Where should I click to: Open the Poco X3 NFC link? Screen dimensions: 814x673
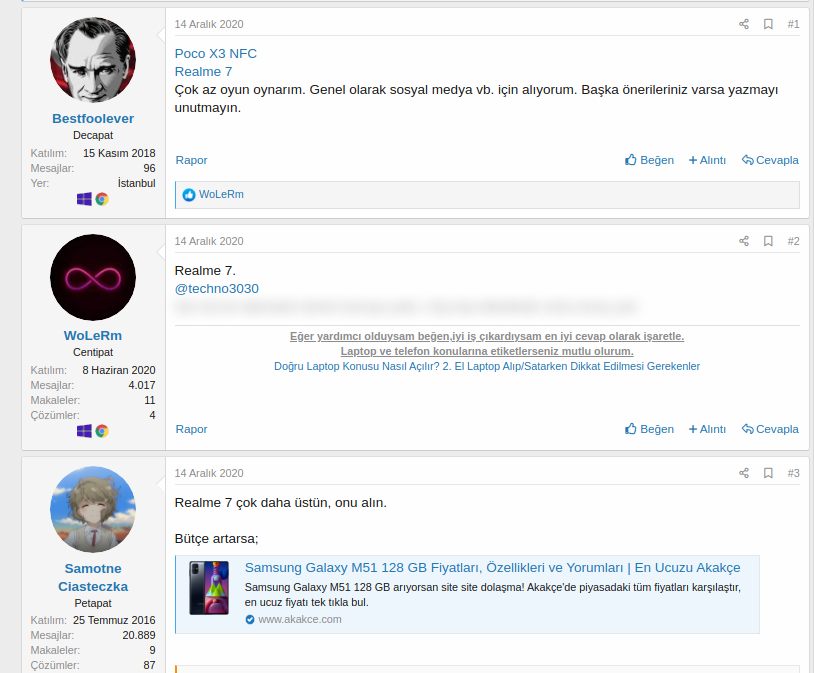tap(215, 53)
